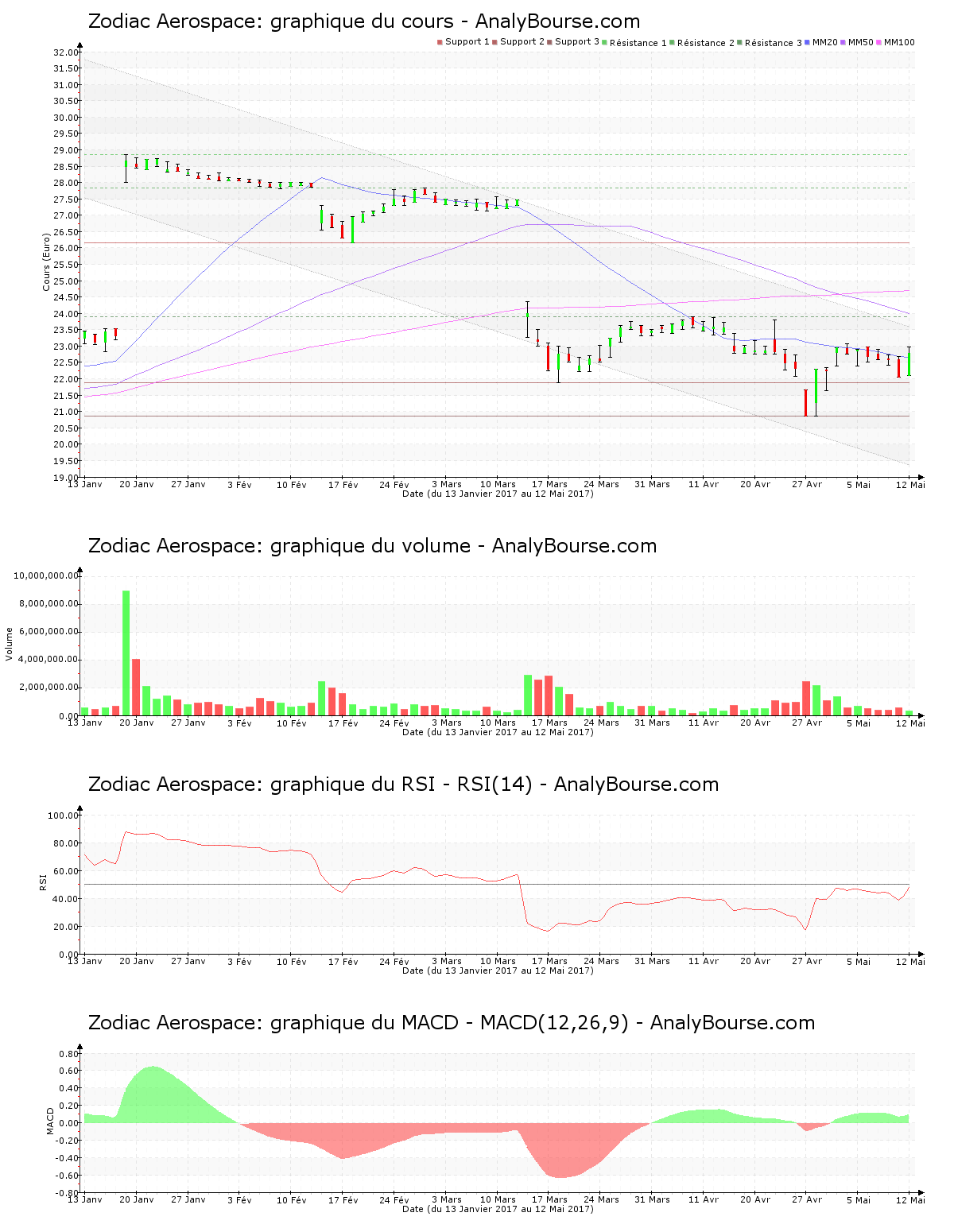The width and height of the screenshot is (954, 1232).
Task: Click the tallest green volume bar
Action: tap(126, 653)
